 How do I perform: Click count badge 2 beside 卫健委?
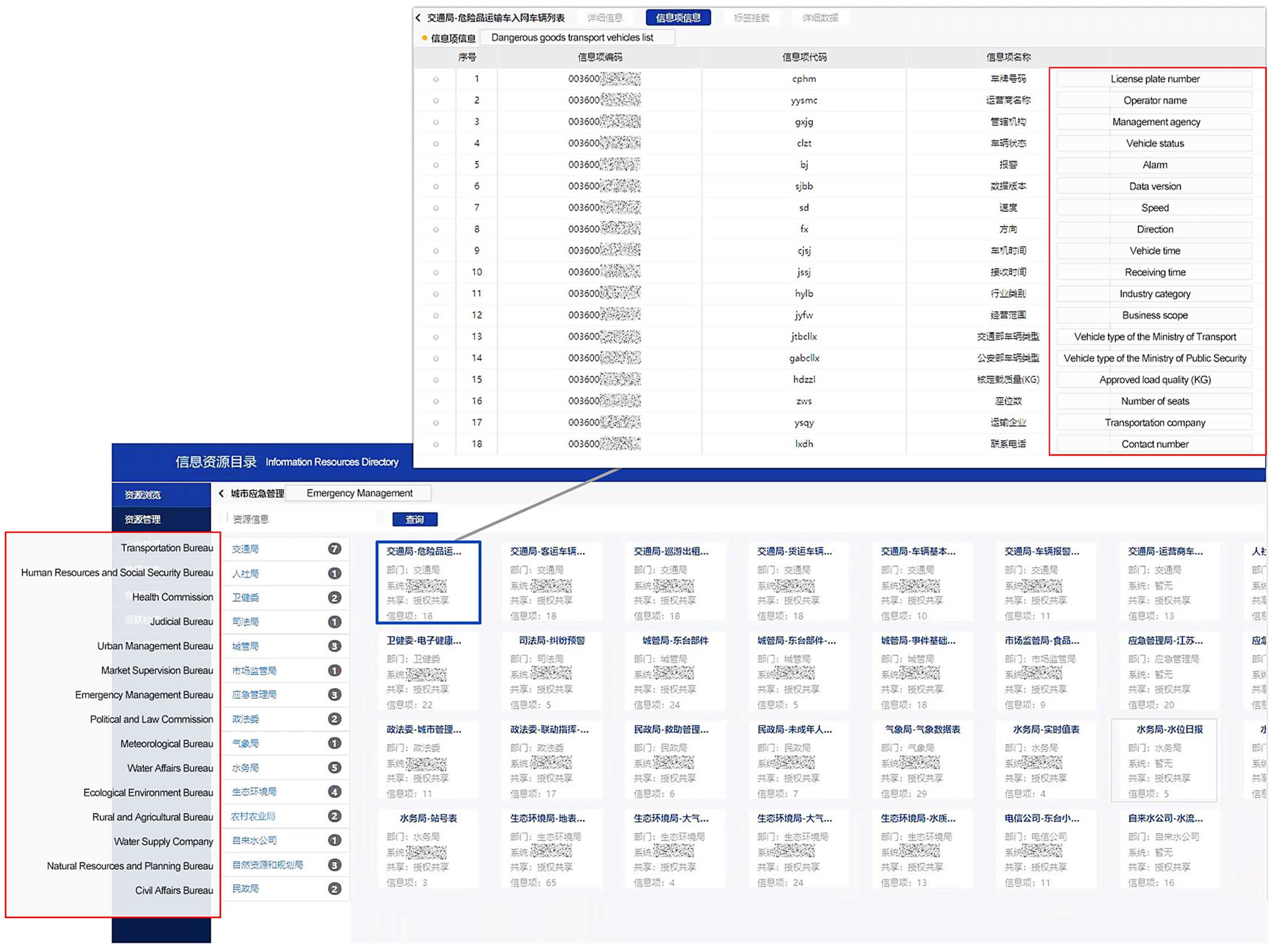[x=334, y=598]
